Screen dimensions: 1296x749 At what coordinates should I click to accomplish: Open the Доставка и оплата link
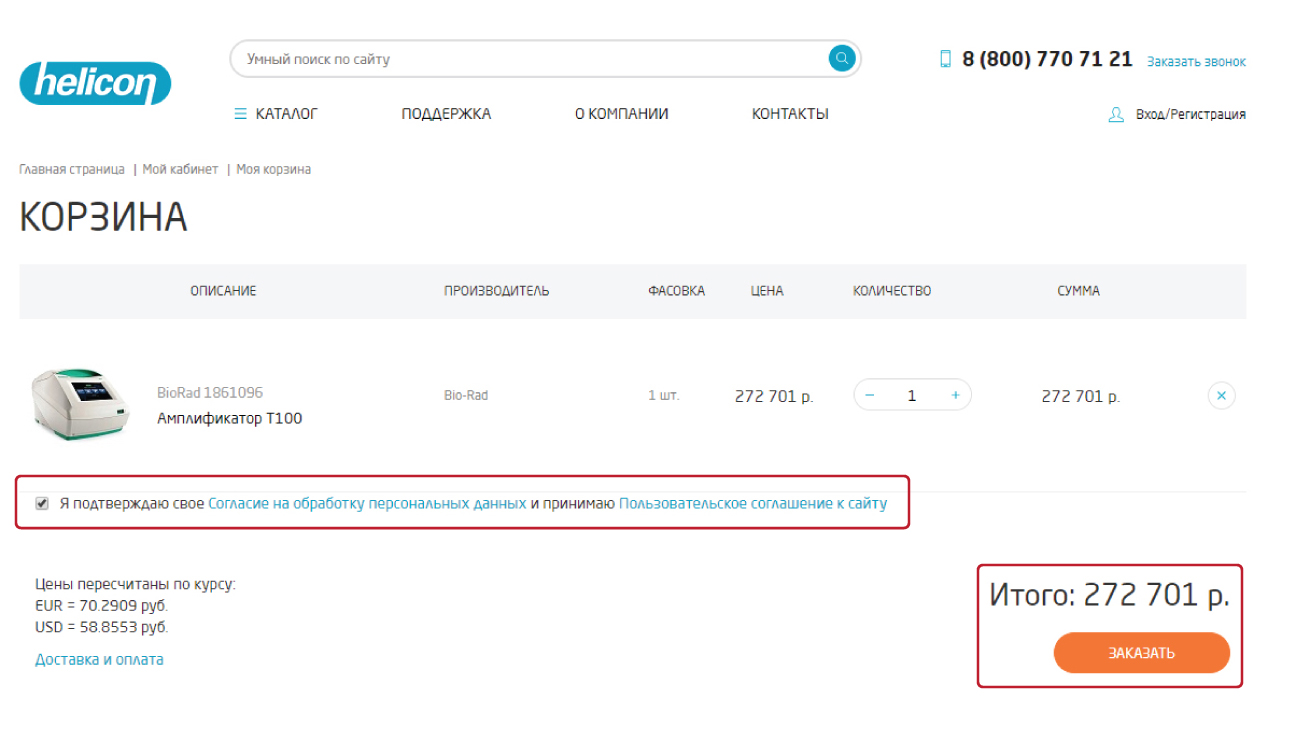click(99, 659)
